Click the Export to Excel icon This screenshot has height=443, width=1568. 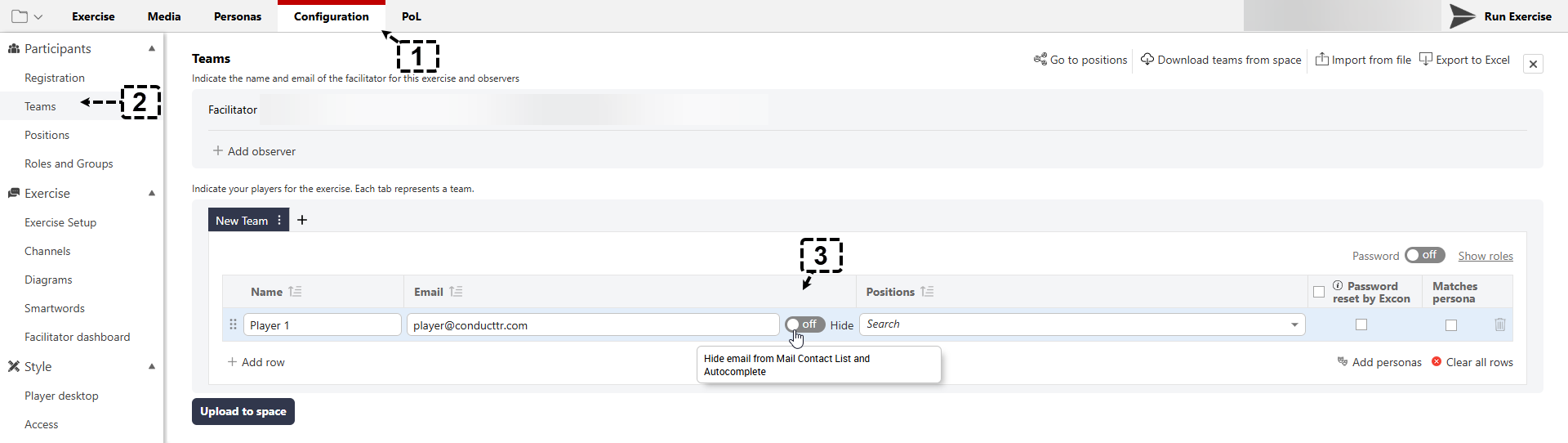1426,59
